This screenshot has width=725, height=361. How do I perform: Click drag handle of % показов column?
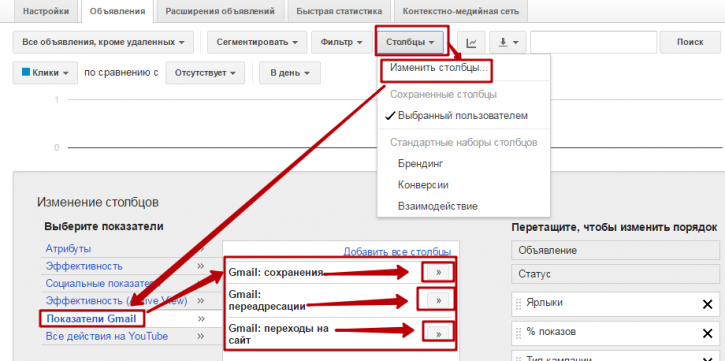[518, 333]
